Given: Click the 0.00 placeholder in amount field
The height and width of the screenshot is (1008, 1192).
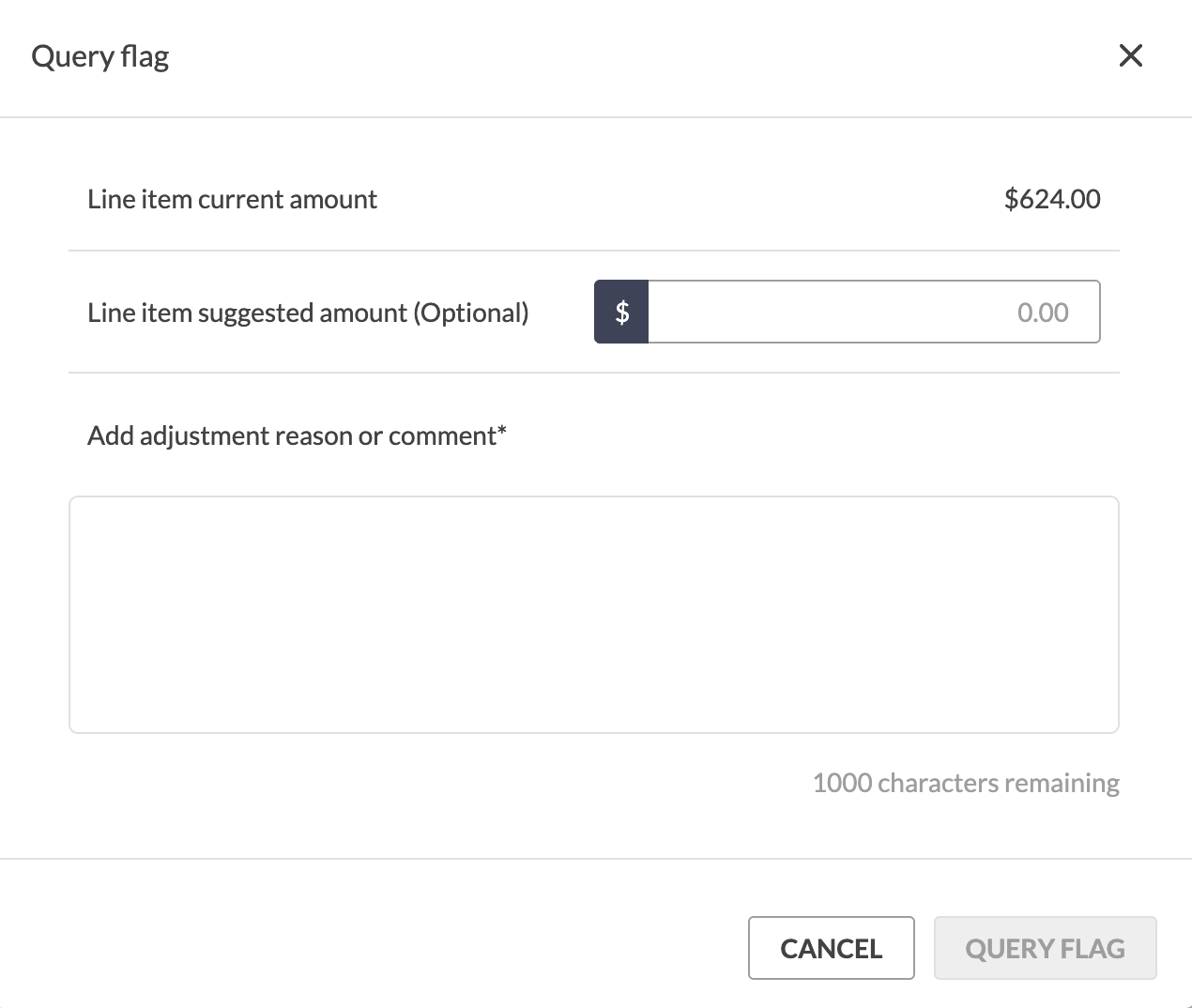Looking at the screenshot, I should [1043, 313].
